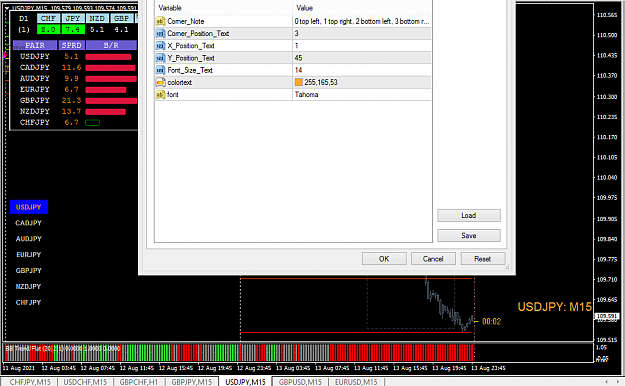The width and height of the screenshot is (625, 386).
Task: Click the EURJPY symbol button on chart
Action: click(x=28, y=254)
